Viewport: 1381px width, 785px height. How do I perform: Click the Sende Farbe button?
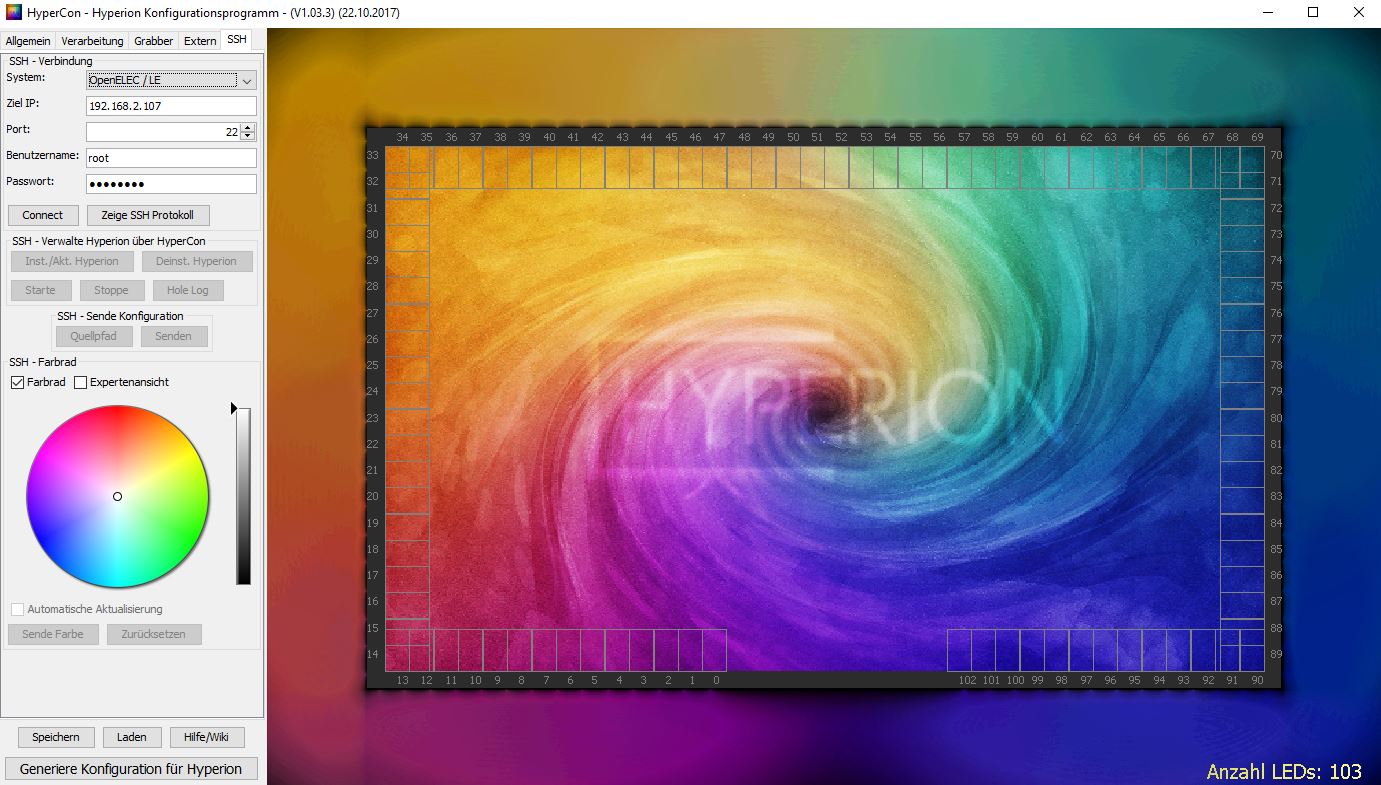(53, 634)
